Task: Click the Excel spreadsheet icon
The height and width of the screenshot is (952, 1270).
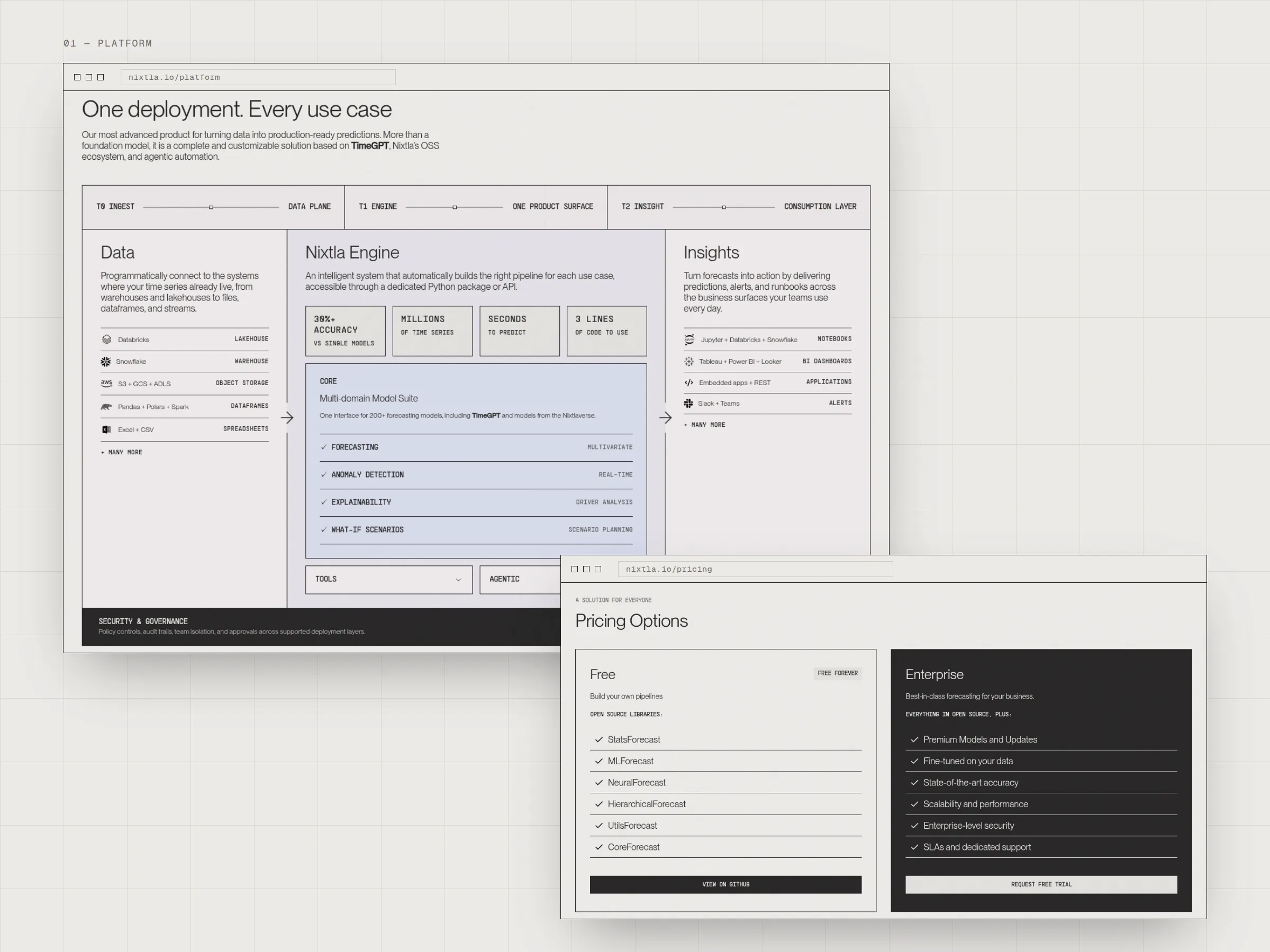Action: pos(106,430)
